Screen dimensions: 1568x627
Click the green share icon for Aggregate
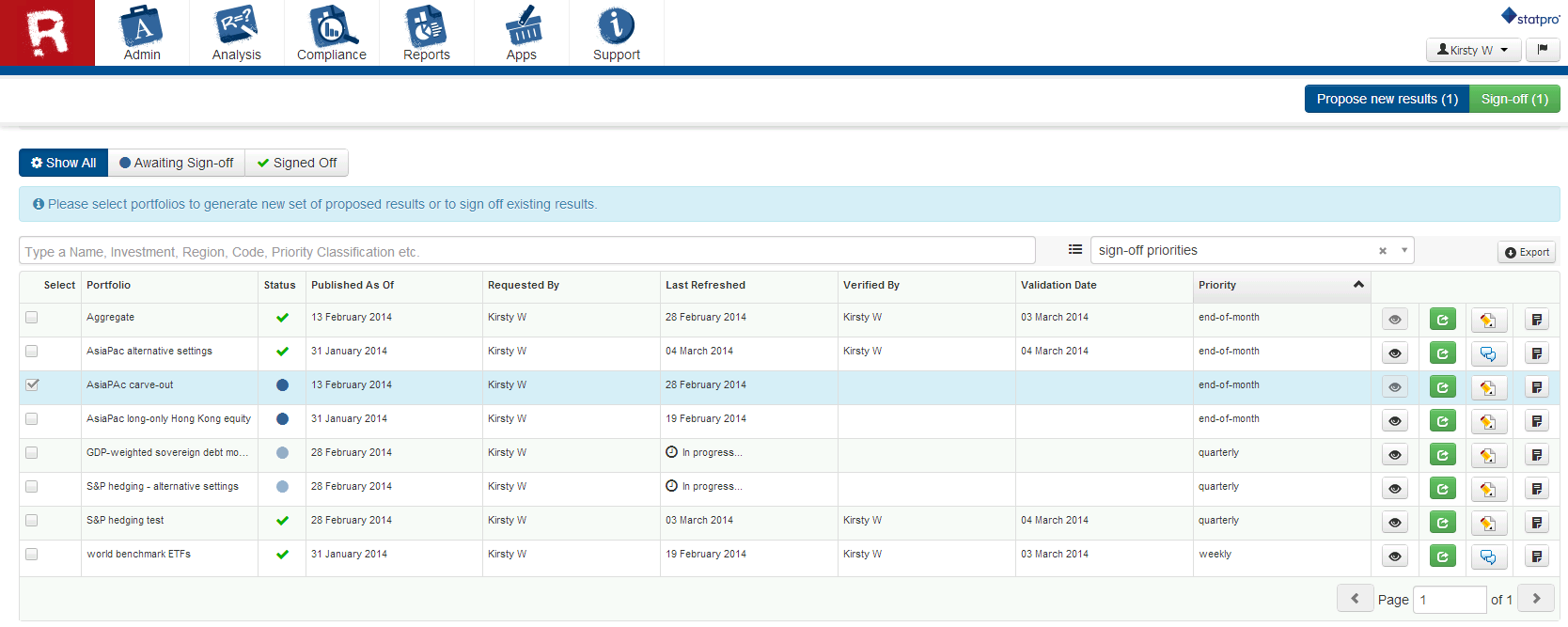pyautogui.click(x=1442, y=320)
